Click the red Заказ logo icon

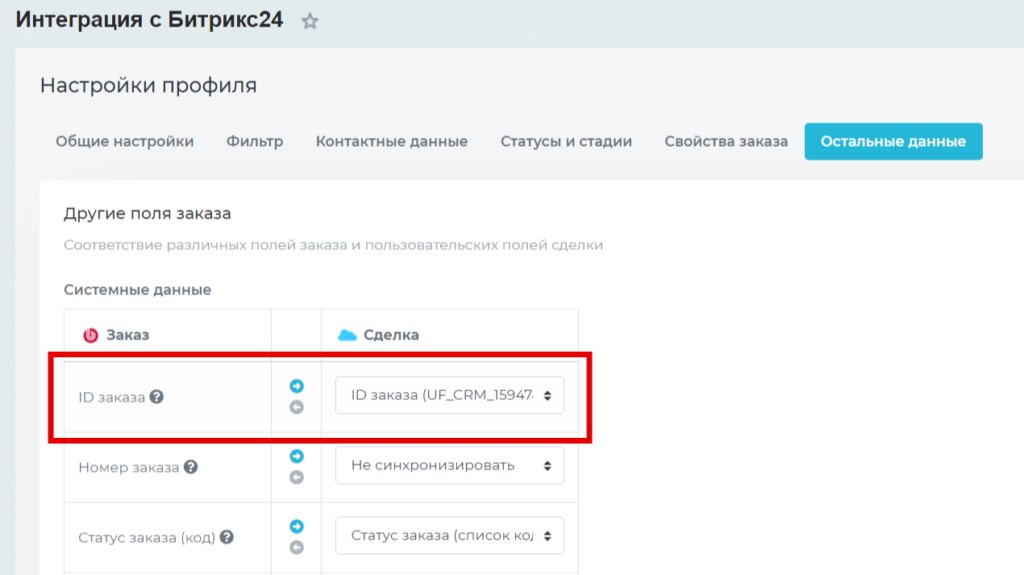coord(90,335)
